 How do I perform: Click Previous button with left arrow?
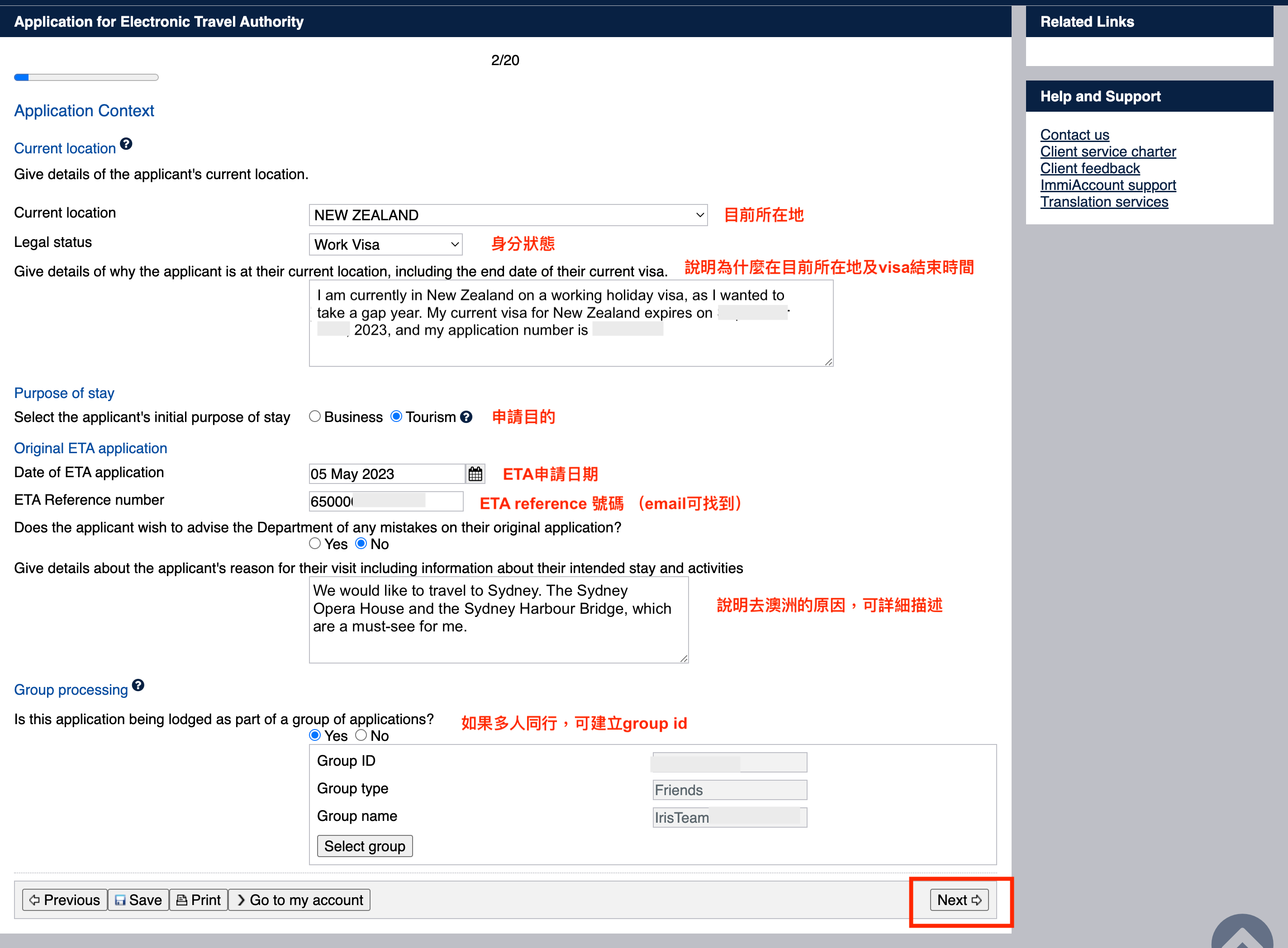click(x=65, y=900)
